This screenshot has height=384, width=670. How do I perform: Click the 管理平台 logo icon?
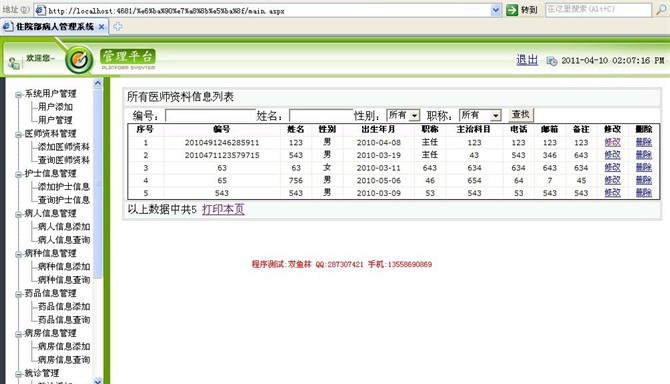click(x=79, y=60)
